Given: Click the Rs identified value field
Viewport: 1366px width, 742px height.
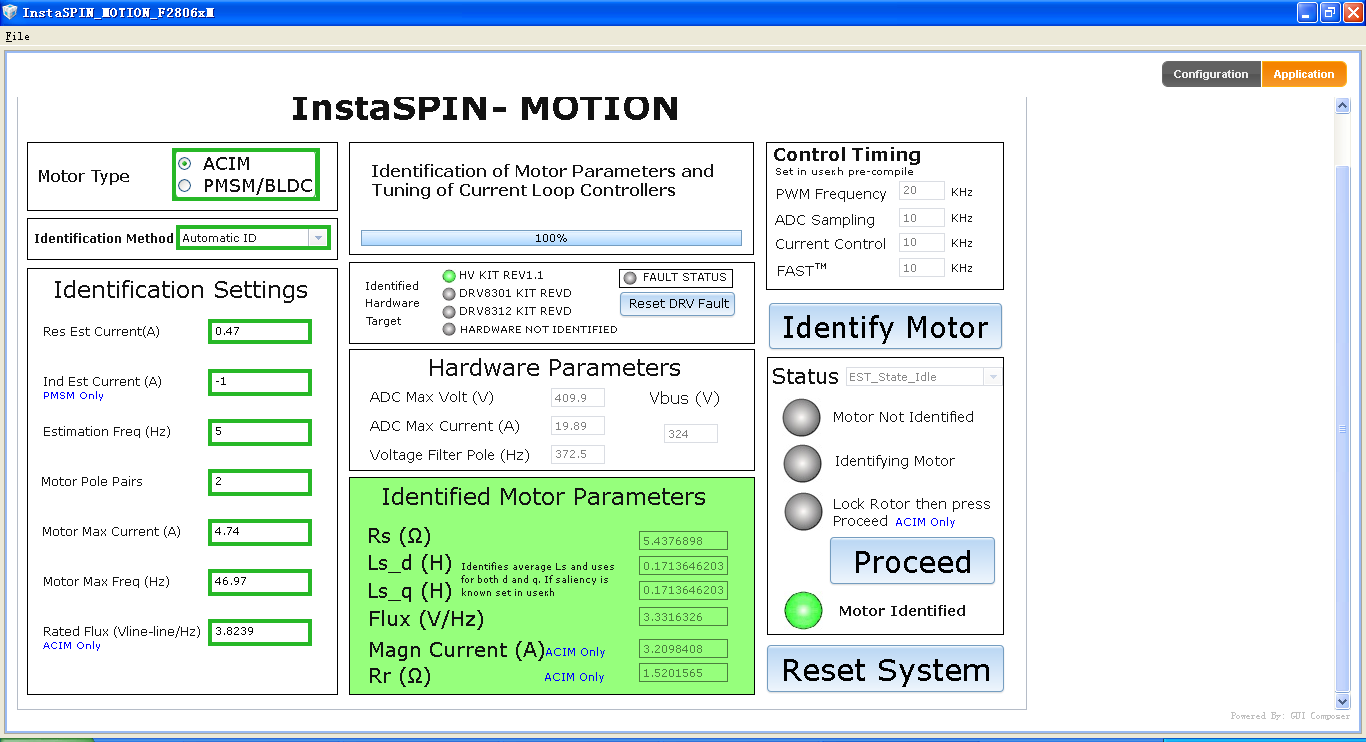Looking at the screenshot, I should (683, 541).
